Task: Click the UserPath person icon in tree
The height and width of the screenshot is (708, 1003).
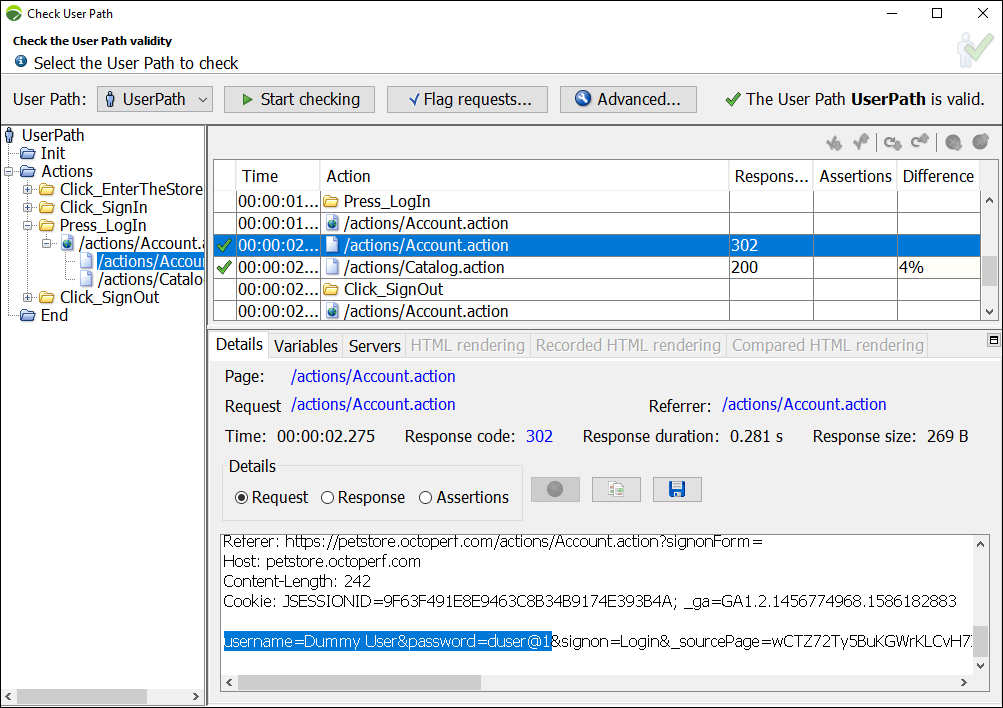Action: pyautogui.click(x=11, y=135)
